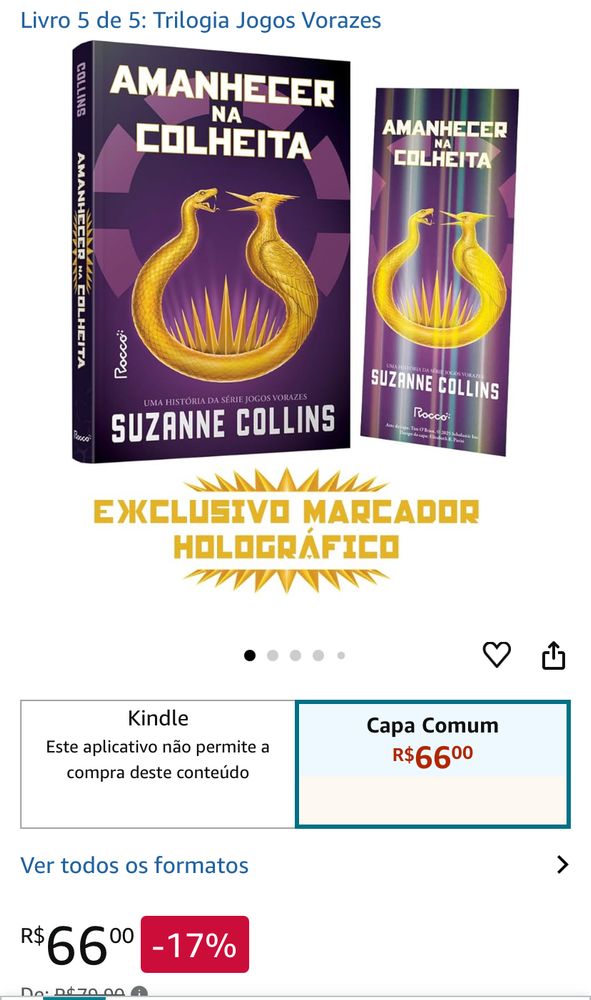
Task: Tap the crossed-out original price
Action: pos(89,994)
